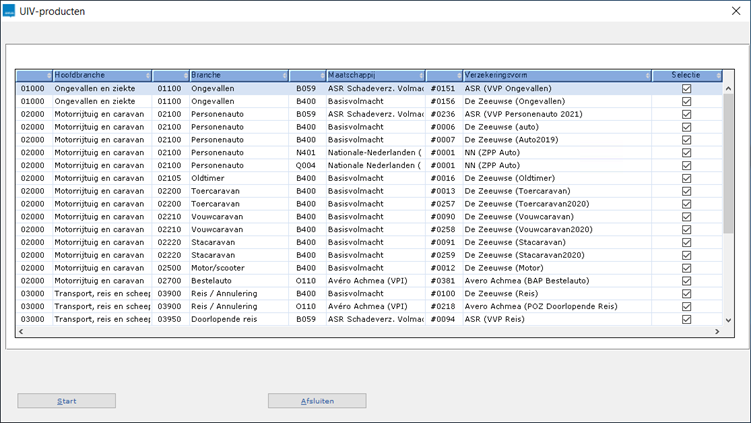
Task: Click the vertical scrollbar down arrow
Action: [727, 320]
